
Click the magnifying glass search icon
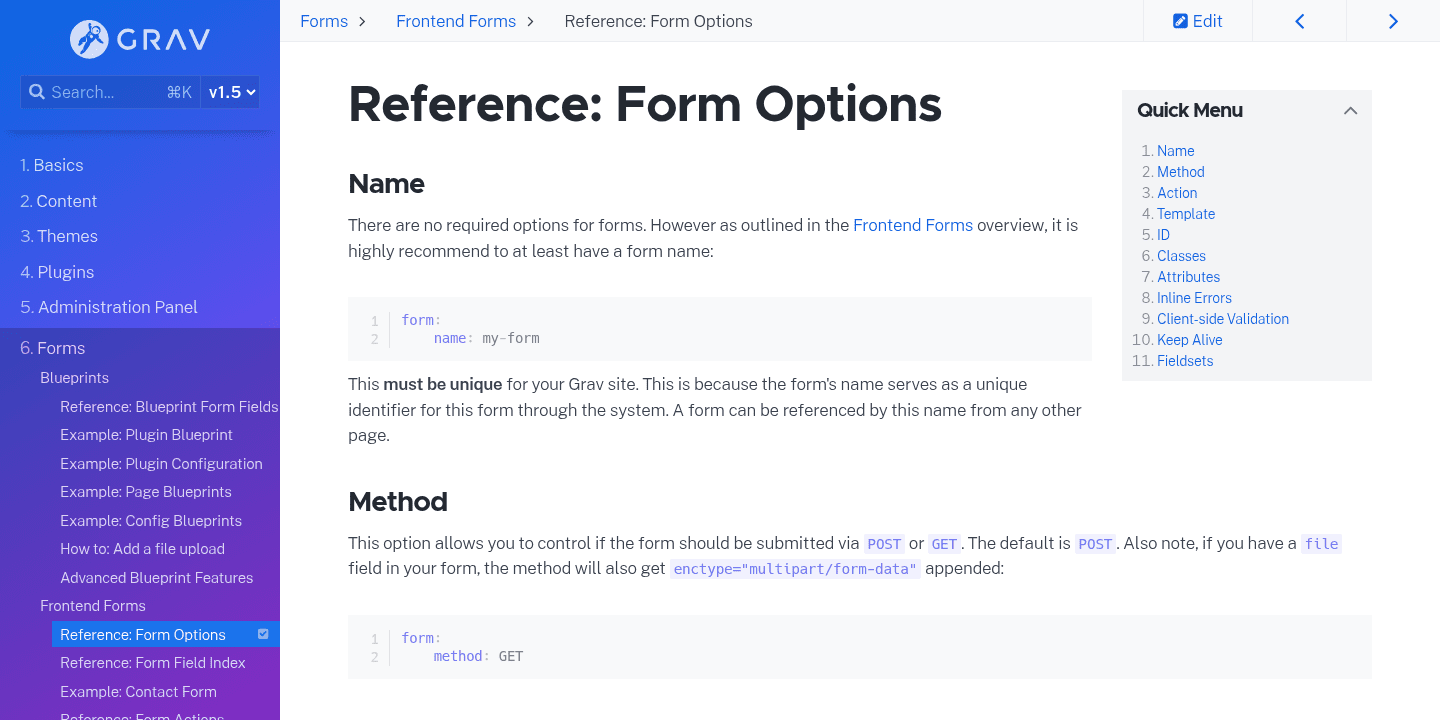click(x=37, y=91)
